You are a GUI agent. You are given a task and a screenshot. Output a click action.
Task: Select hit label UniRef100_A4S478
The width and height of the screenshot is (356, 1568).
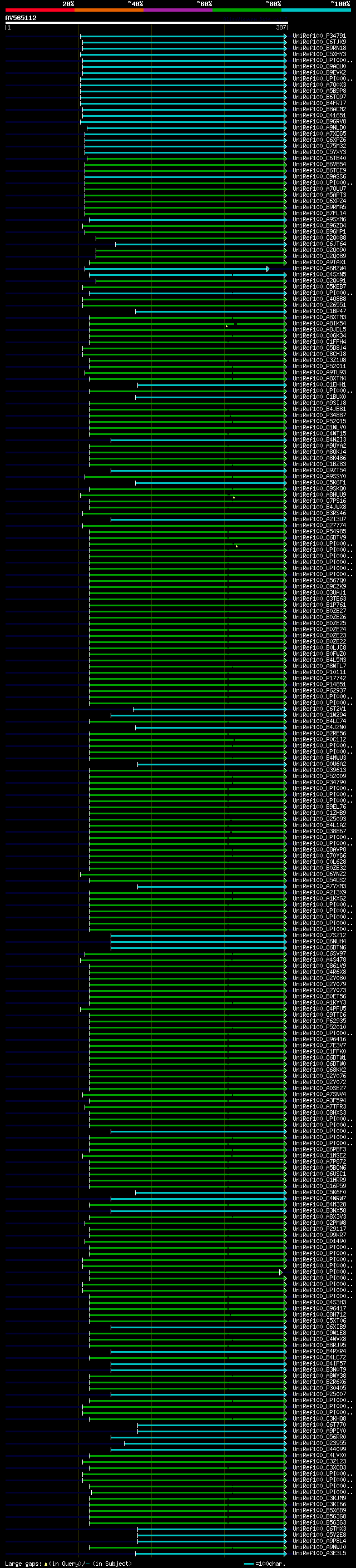tap(319, 960)
